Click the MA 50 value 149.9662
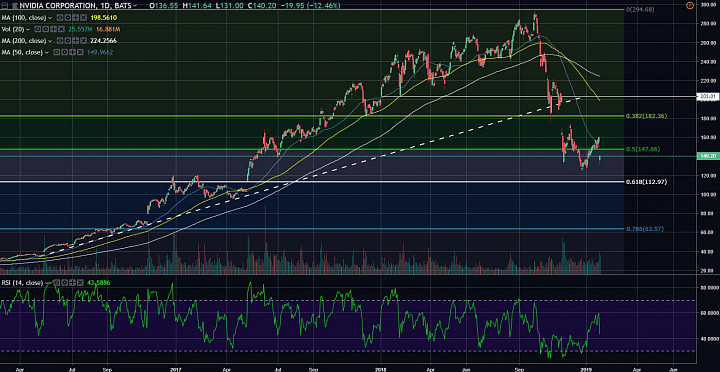The width and height of the screenshot is (720, 372). click(100, 52)
